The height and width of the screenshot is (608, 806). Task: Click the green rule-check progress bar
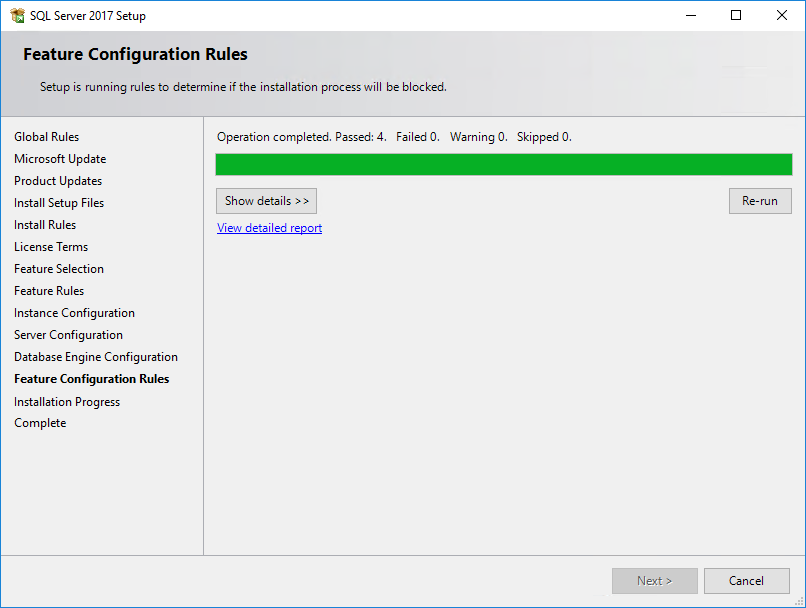tap(504, 164)
